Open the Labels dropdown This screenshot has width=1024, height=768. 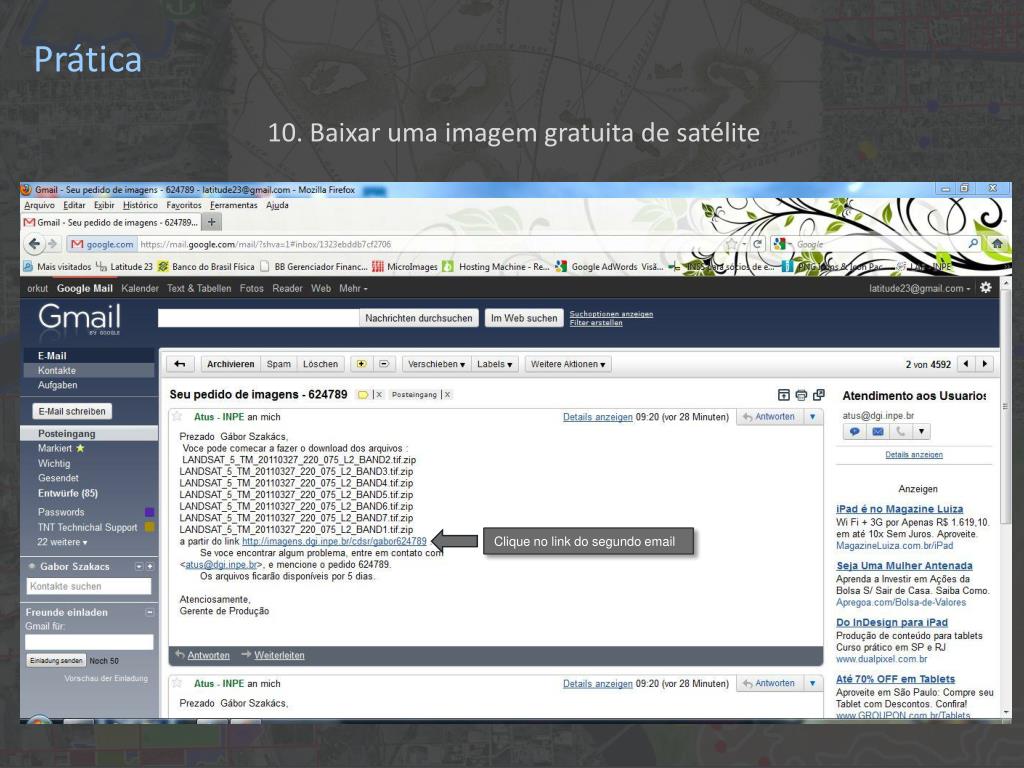coord(494,364)
